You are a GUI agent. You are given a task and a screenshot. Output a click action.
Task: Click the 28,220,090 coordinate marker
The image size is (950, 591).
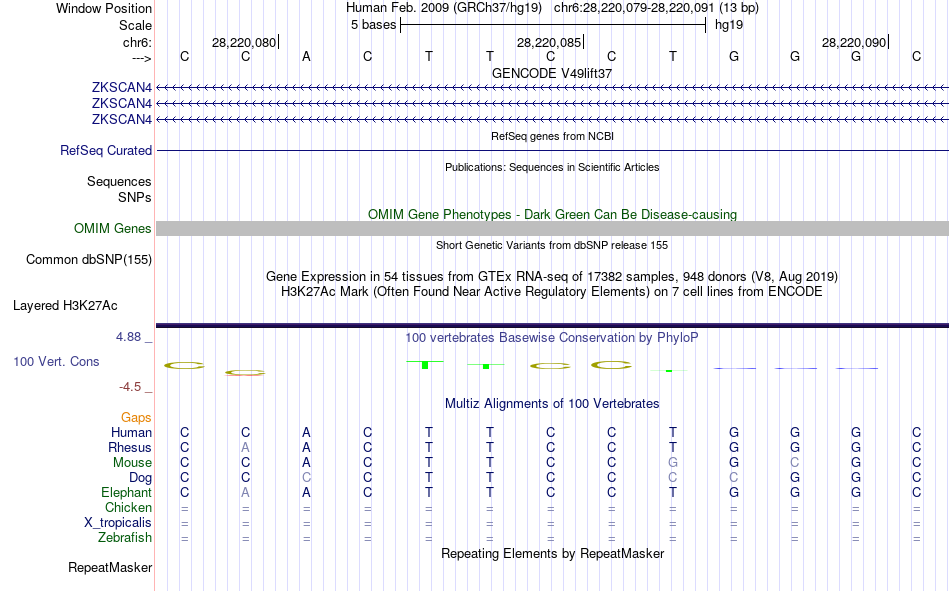pos(854,42)
